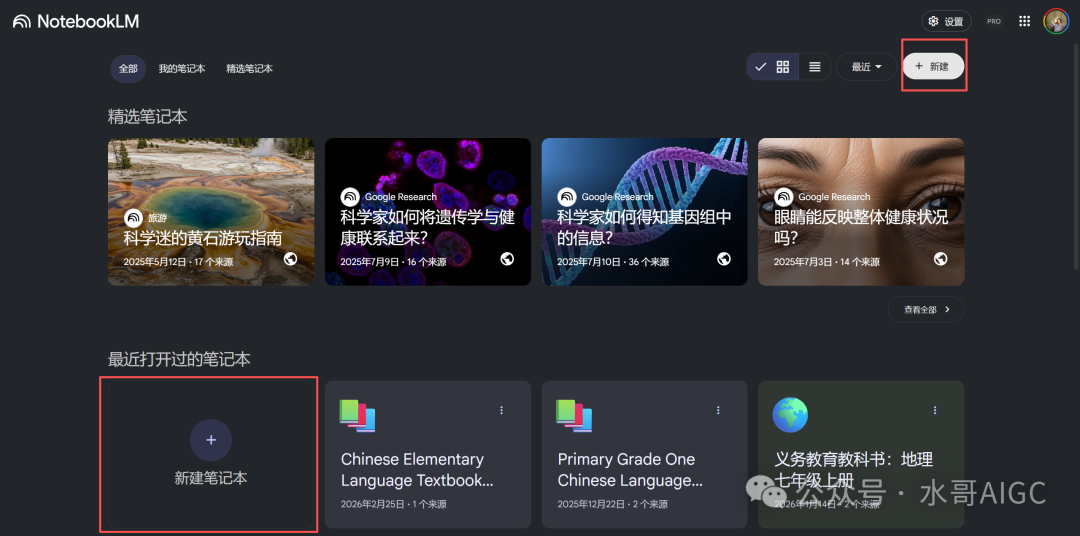Click the 2026年2月25日 · 1 个来源 text

pos(393,504)
